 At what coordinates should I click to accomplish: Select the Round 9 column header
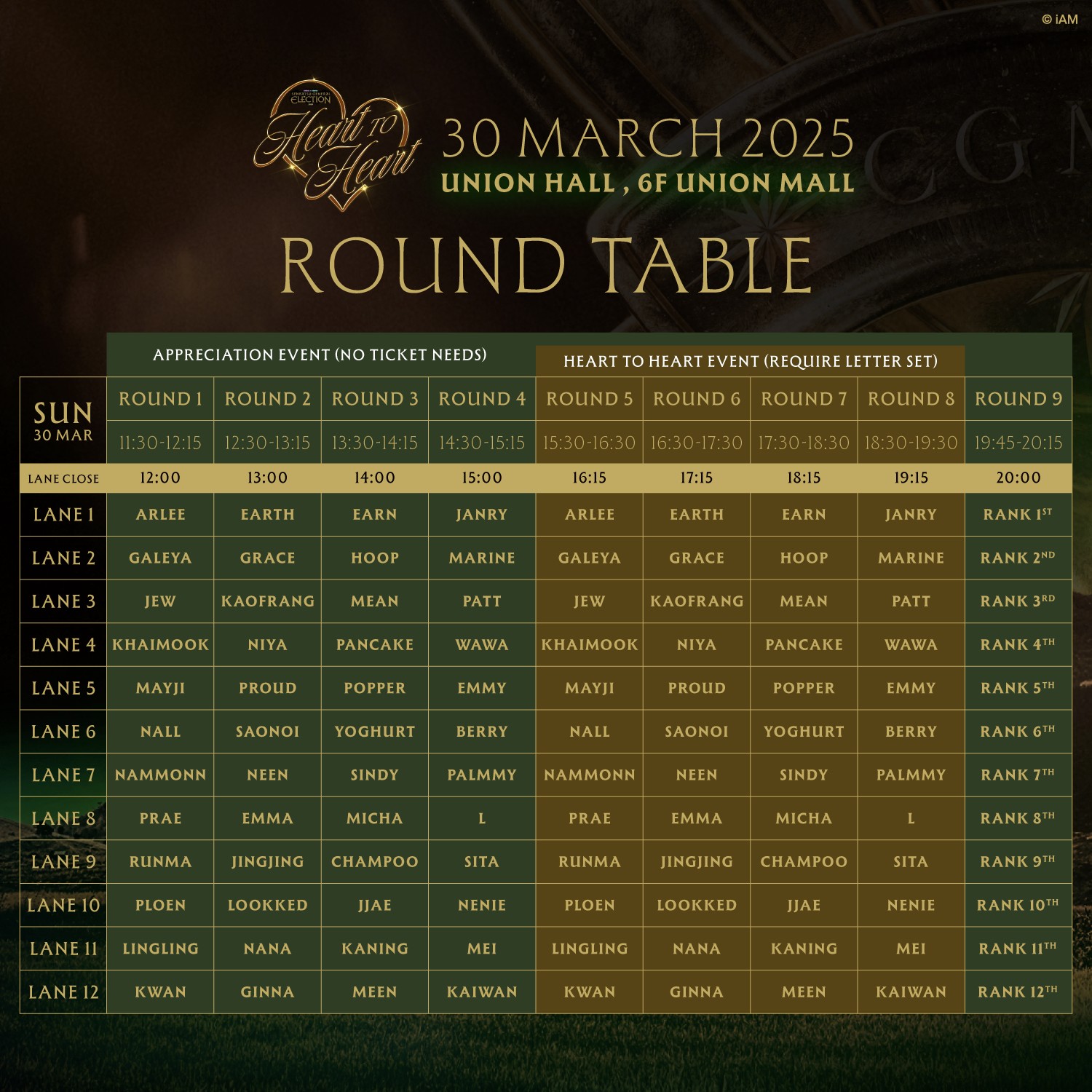pos(1018,399)
